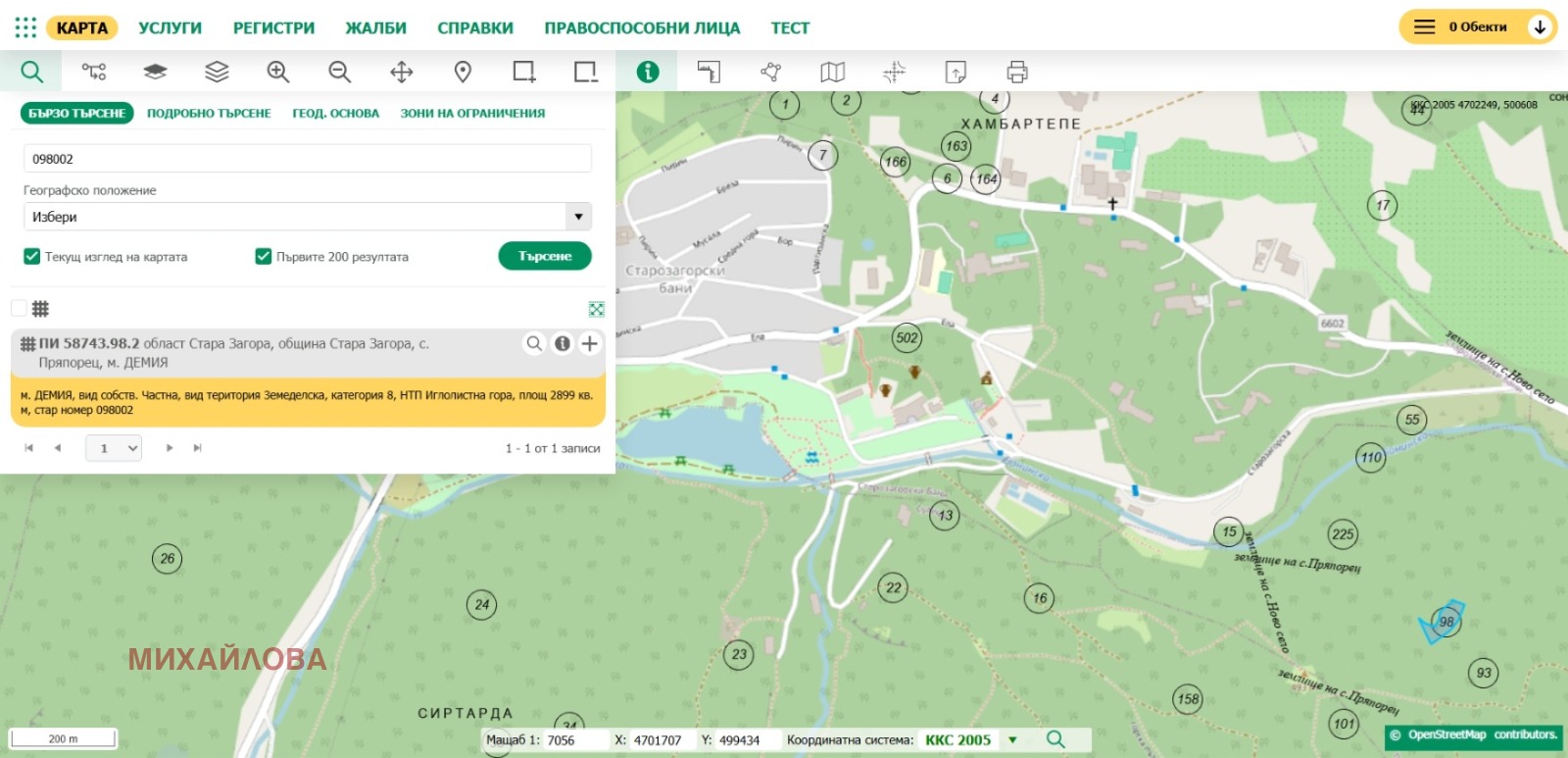Open the ККС 2005 coordinate system dropdown
The width and height of the screenshot is (1568, 758).
point(1012,740)
